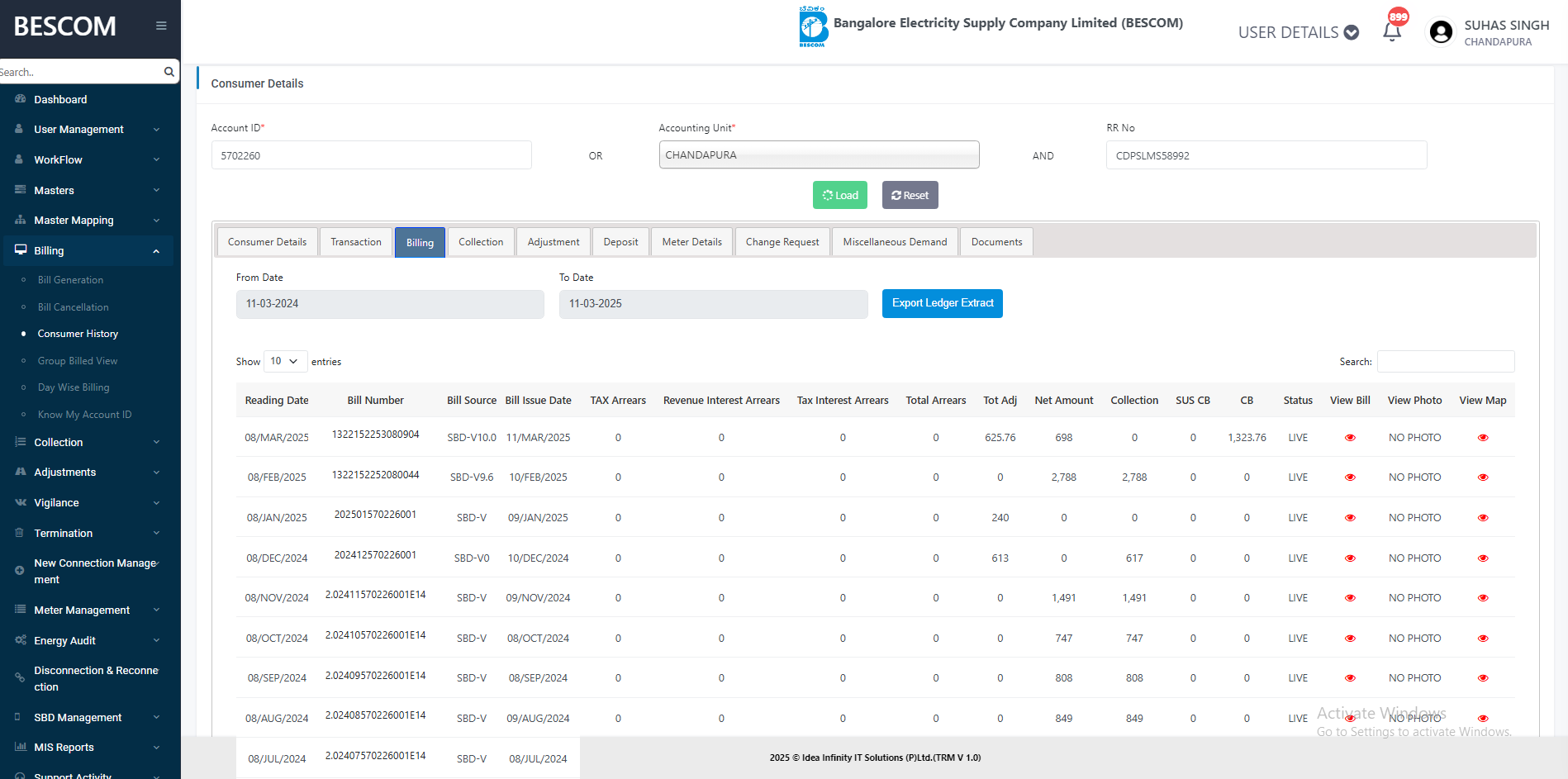The height and width of the screenshot is (779, 1568).
Task: View map for 08/MAR/2025 row
Action: (1483, 438)
